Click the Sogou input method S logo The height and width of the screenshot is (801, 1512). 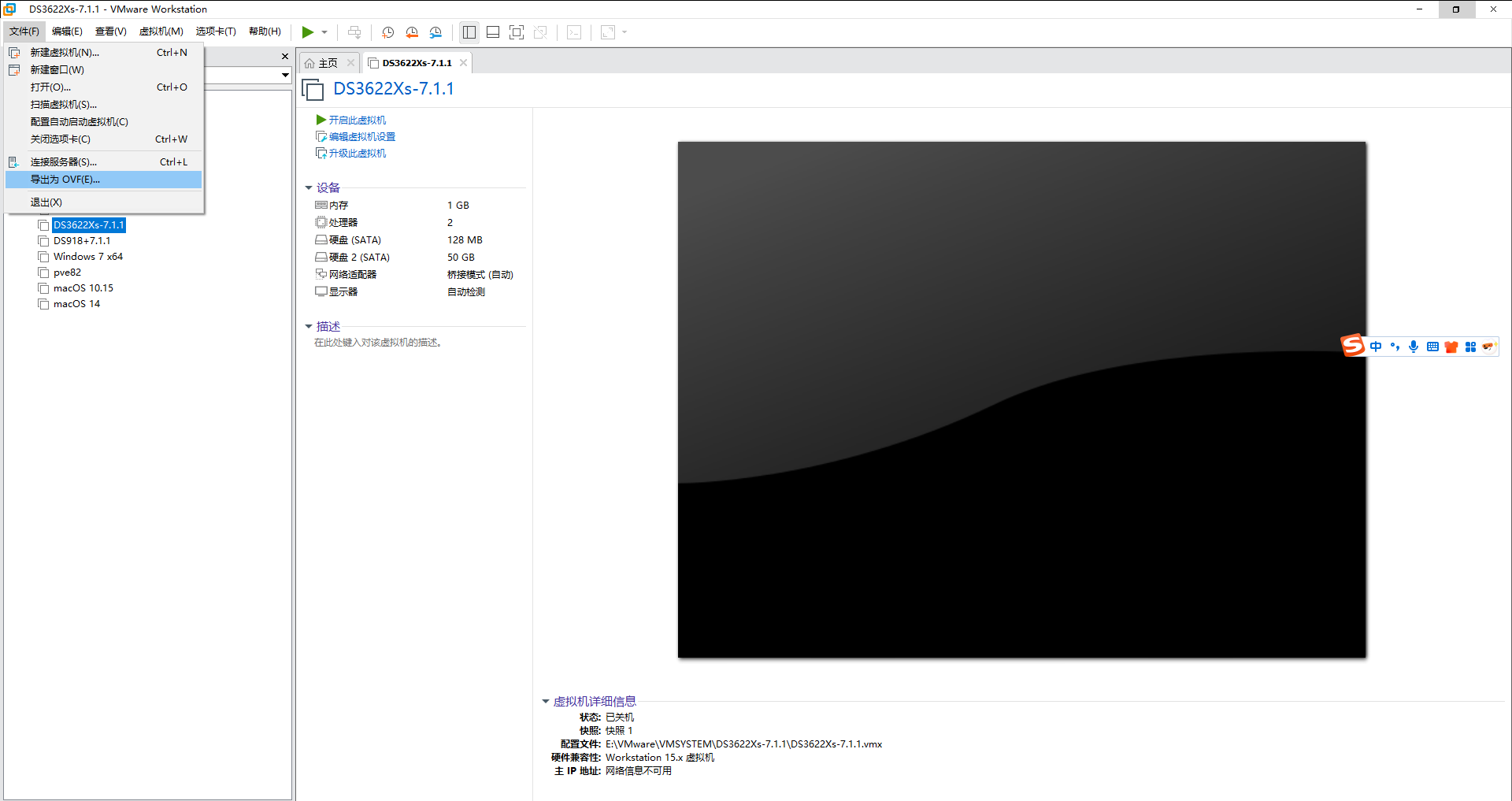pos(1353,346)
